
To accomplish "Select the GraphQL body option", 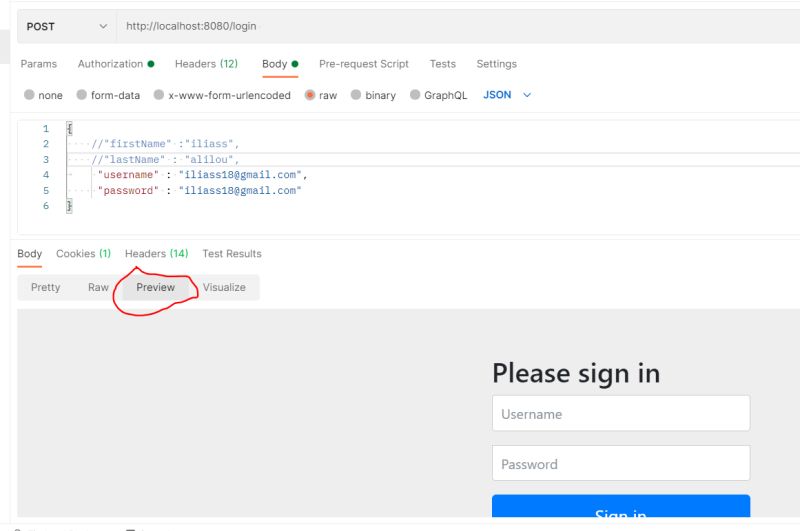I will pyautogui.click(x=439, y=95).
